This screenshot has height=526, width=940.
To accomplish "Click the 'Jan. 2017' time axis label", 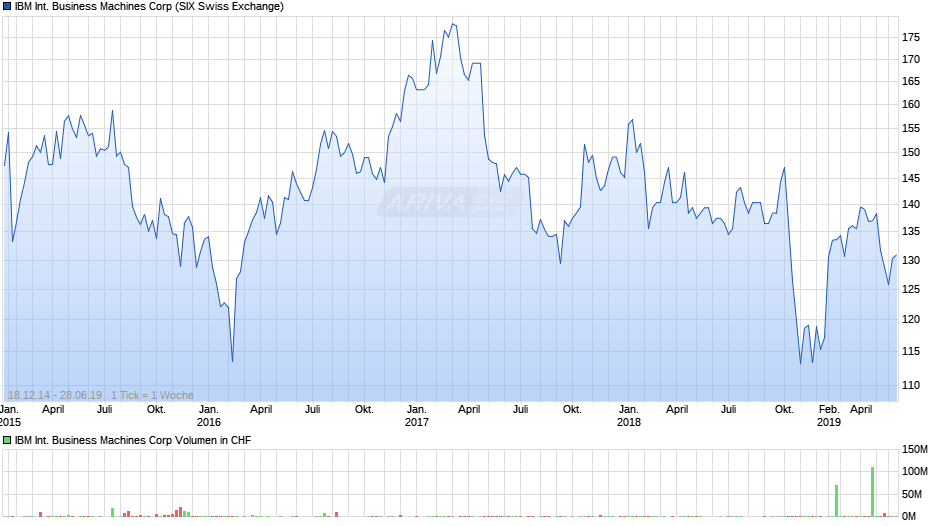I will 417,416.
